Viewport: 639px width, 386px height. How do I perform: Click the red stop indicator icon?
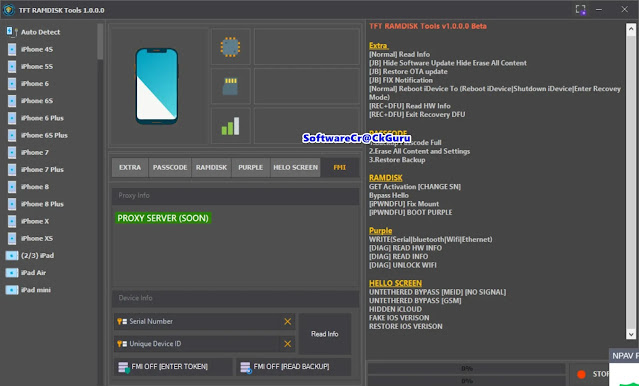(582, 374)
